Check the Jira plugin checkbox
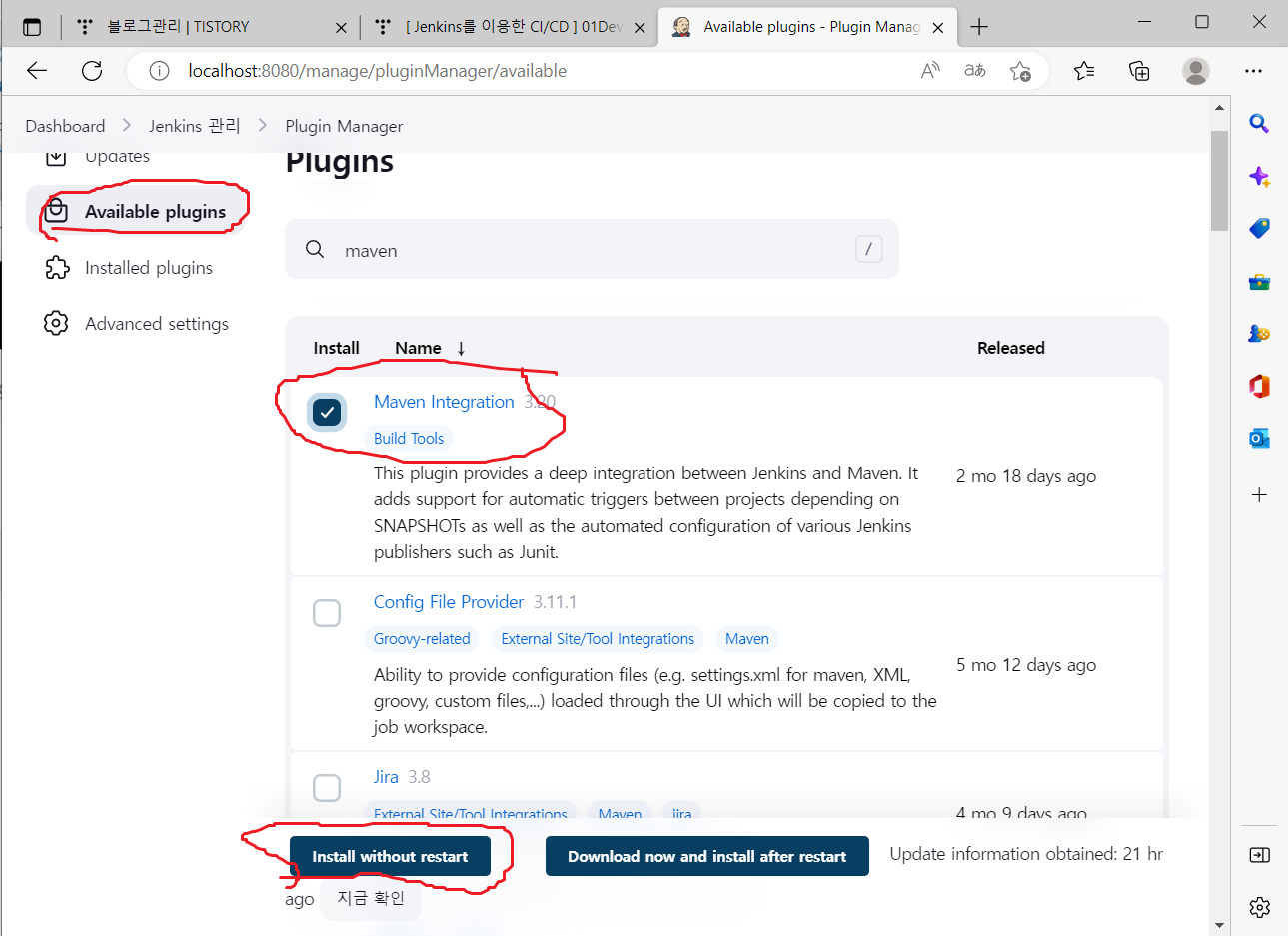The image size is (1288, 936). click(x=327, y=787)
